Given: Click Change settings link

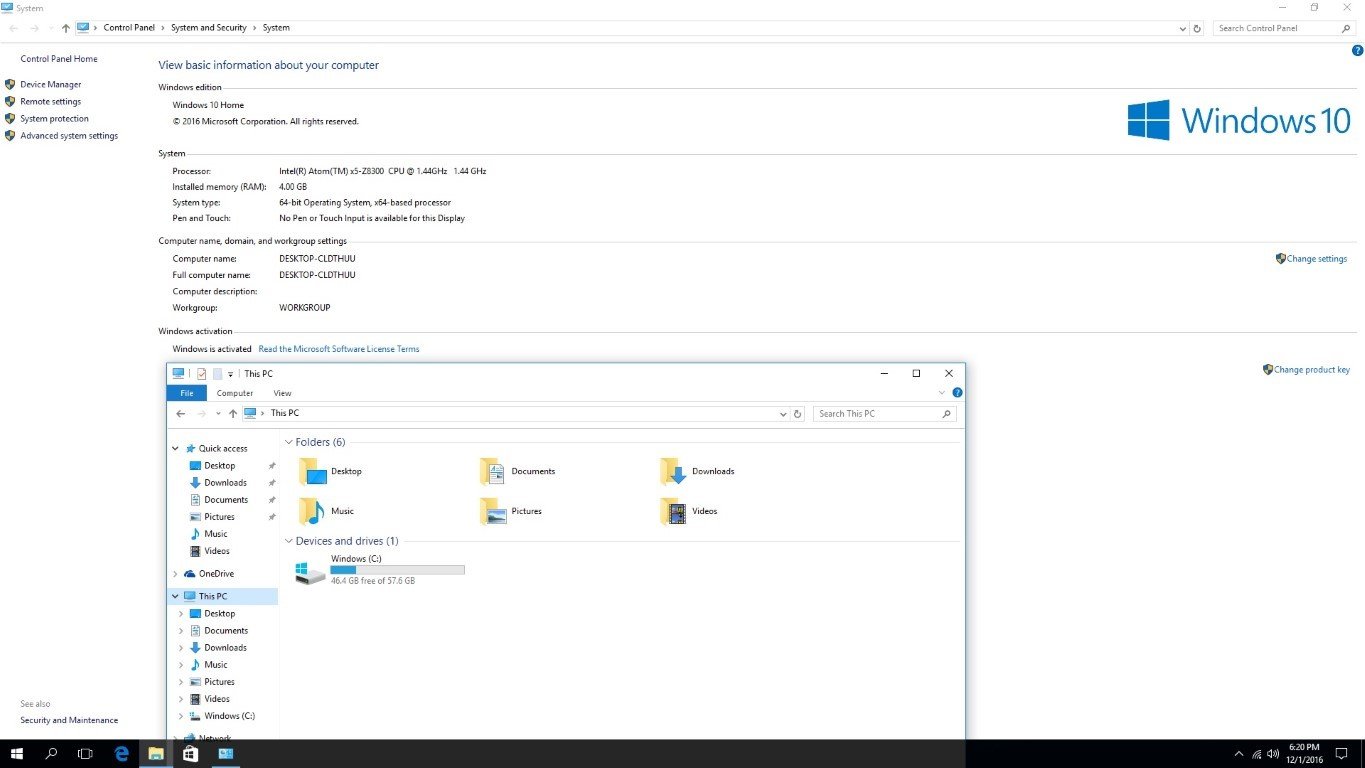Looking at the screenshot, I should point(1317,259).
